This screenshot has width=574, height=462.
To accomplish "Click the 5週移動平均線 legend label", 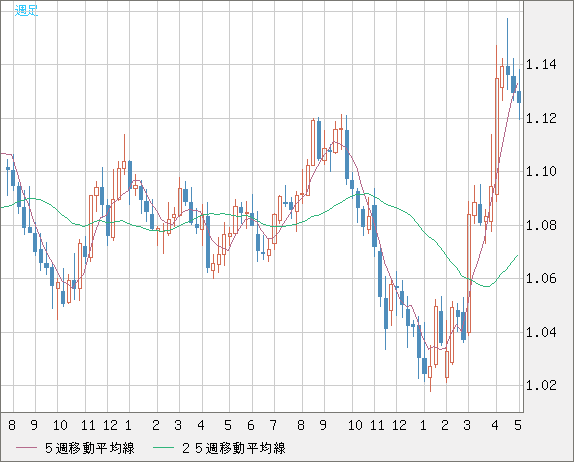I will 90,448.
